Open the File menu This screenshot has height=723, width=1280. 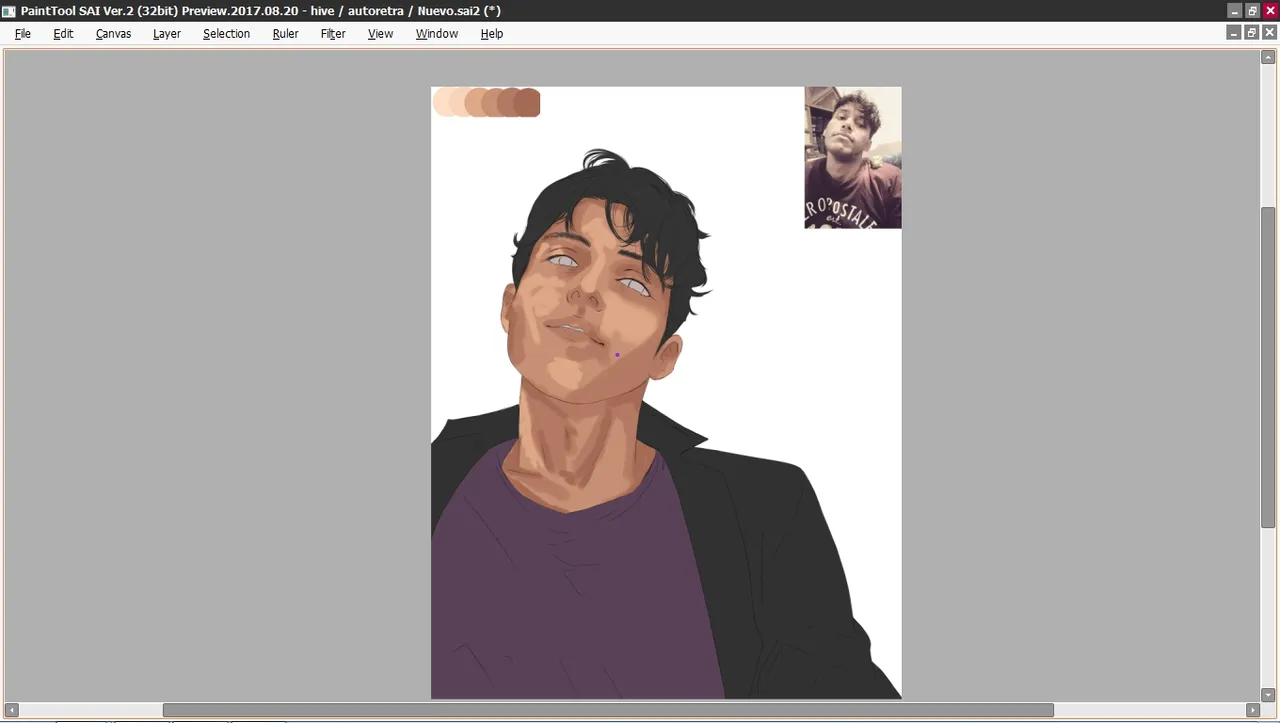pyautogui.click(x=23, y=33)
